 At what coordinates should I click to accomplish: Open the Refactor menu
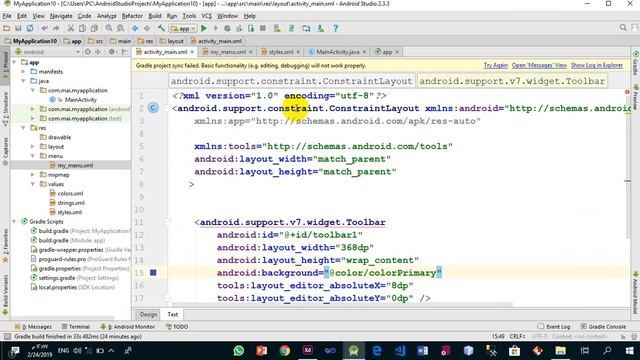coord(132,16)
